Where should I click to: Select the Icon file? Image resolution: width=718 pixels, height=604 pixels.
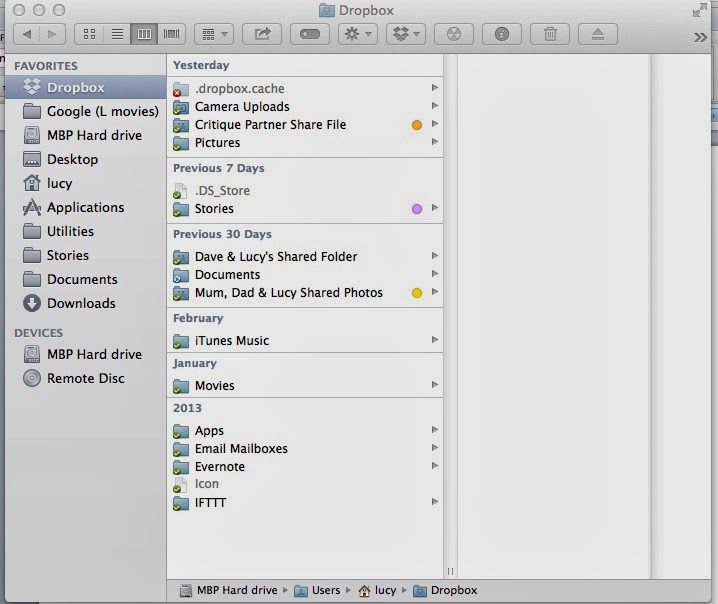tap(305, 484)
